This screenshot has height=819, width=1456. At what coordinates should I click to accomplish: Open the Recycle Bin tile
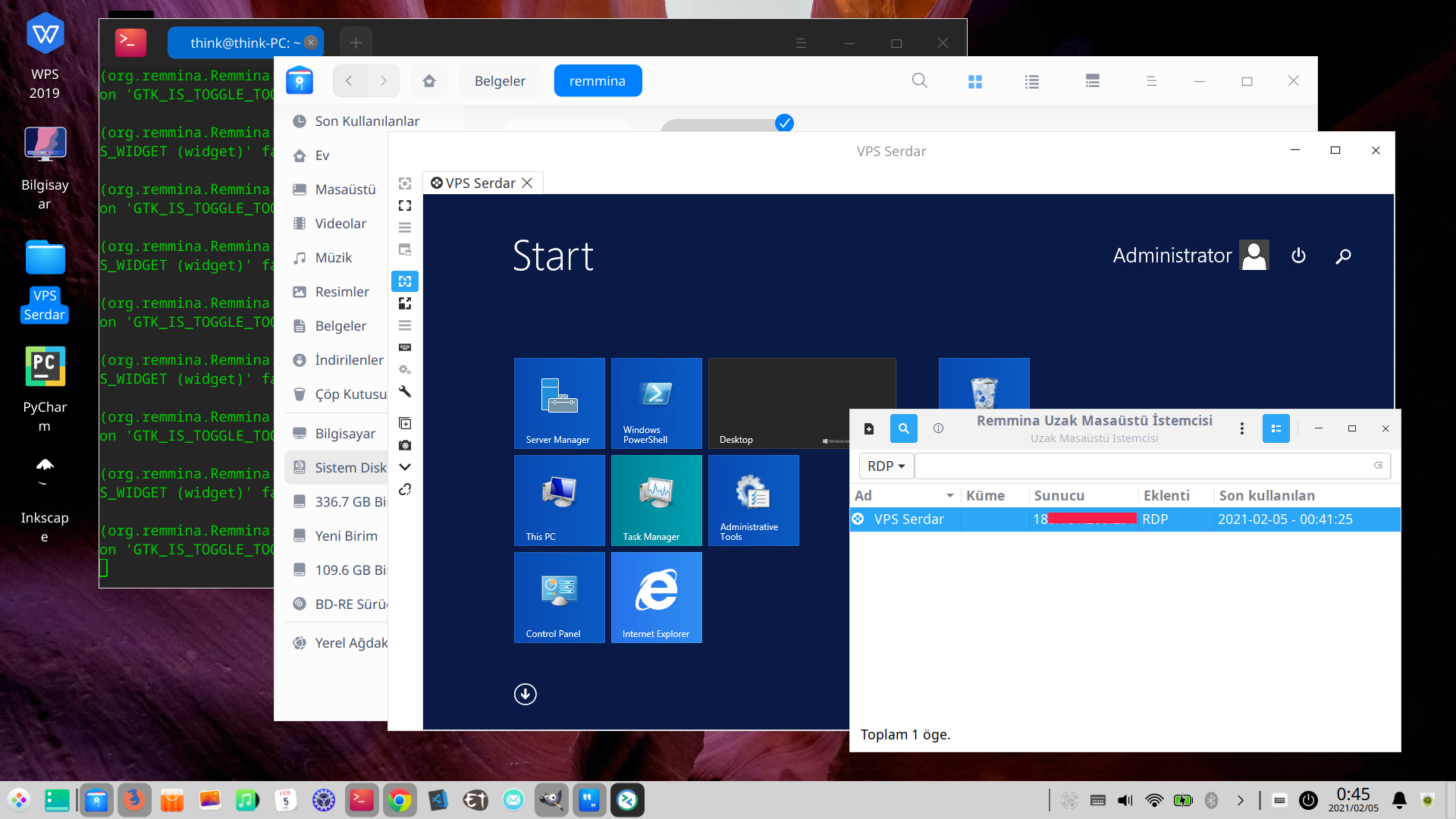pyautogui.click(x=984, y=384)
